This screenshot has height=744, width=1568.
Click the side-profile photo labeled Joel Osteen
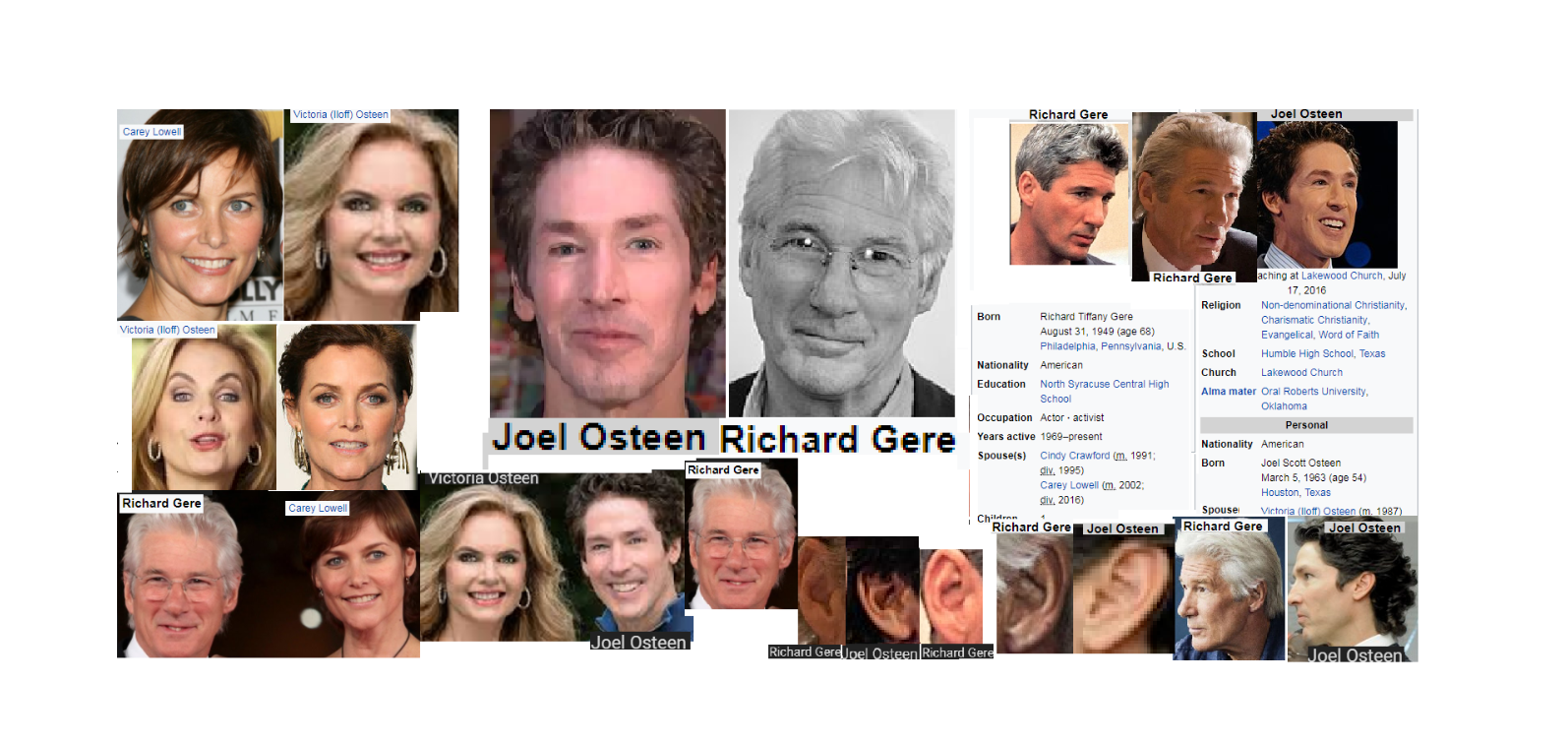(x=1352, y=590)
